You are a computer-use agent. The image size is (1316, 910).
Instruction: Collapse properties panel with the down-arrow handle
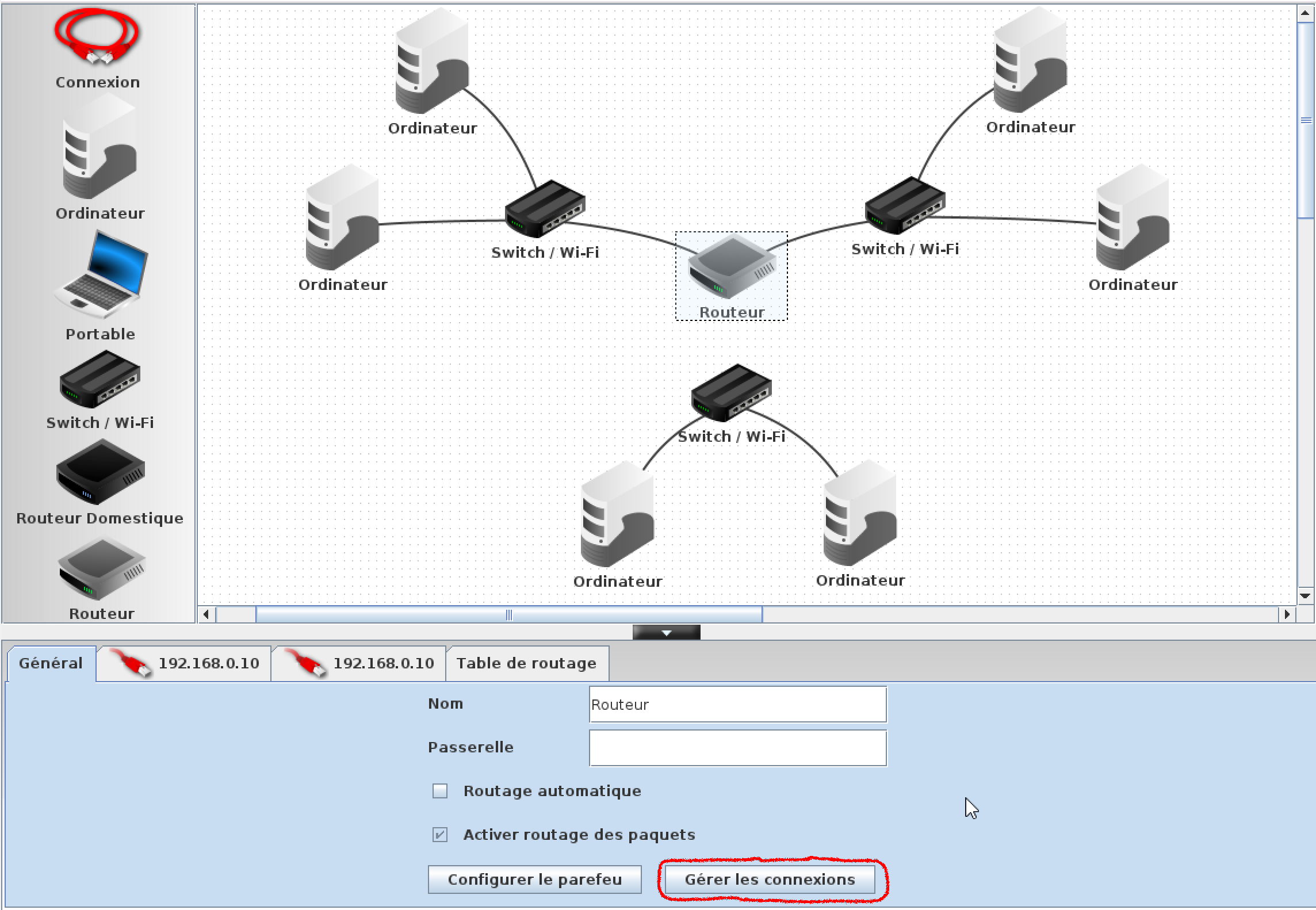click(666, 632)
